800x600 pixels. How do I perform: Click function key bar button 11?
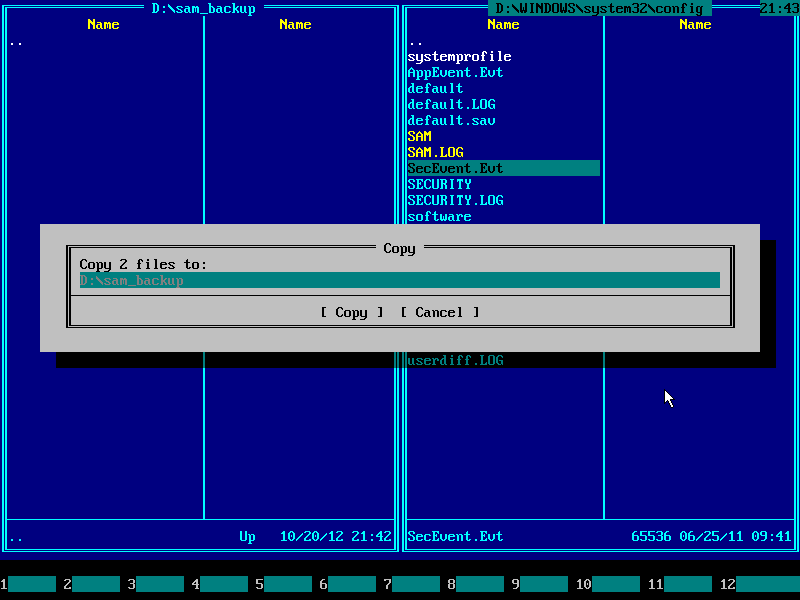point(680,584)
